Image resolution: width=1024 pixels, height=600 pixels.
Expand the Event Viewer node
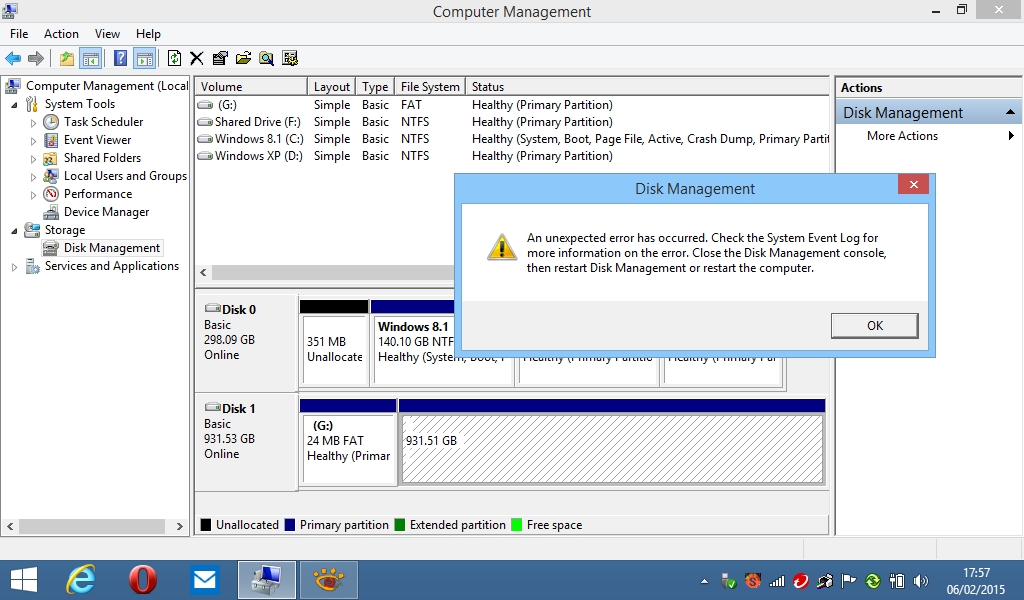point(33,140)
